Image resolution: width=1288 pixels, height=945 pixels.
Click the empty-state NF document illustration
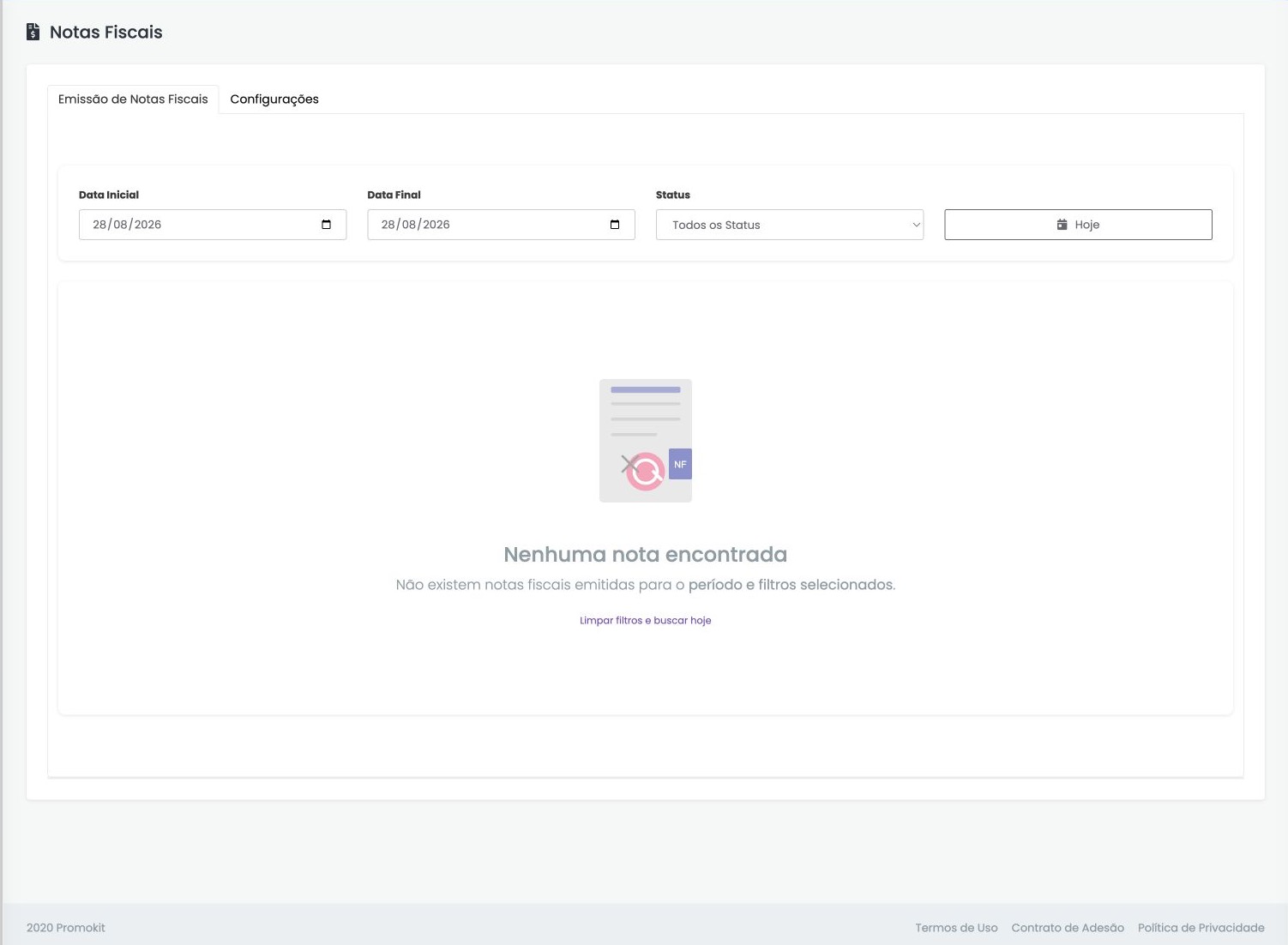(x=646, y=441)
